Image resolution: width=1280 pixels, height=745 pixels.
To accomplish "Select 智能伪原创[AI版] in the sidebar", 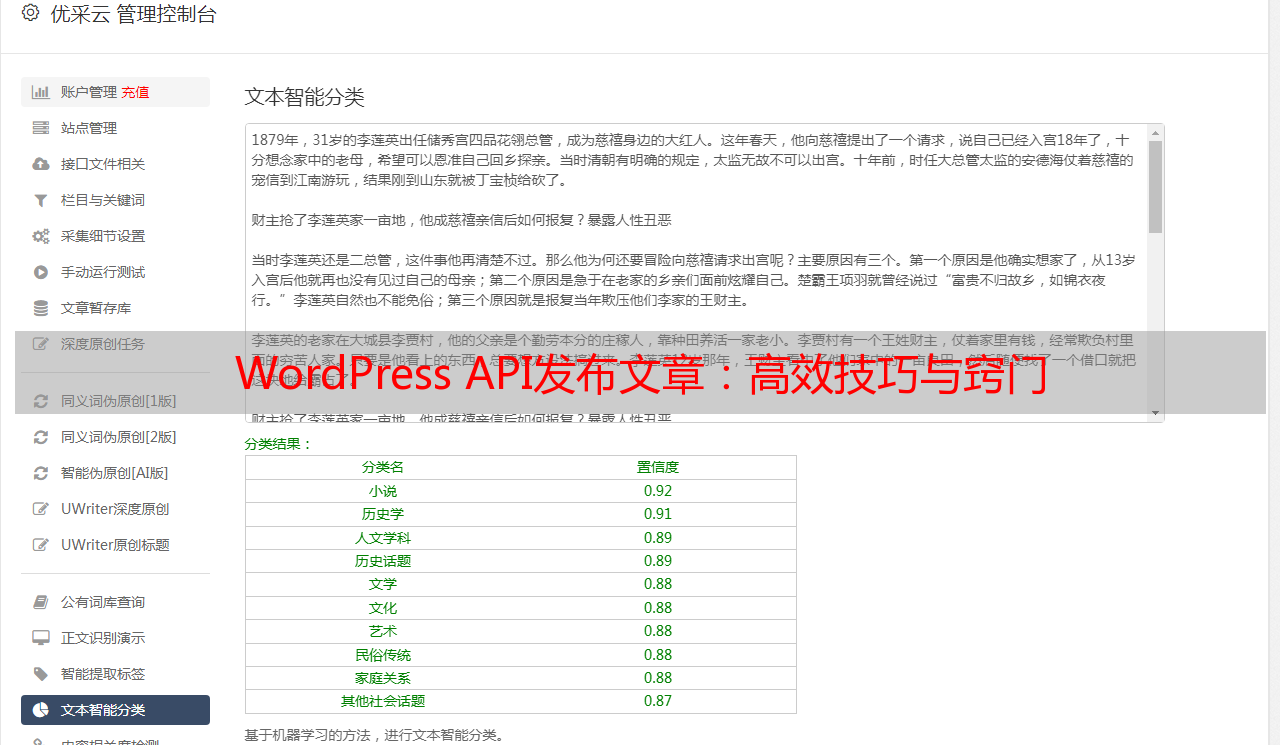I will point(114,473).
